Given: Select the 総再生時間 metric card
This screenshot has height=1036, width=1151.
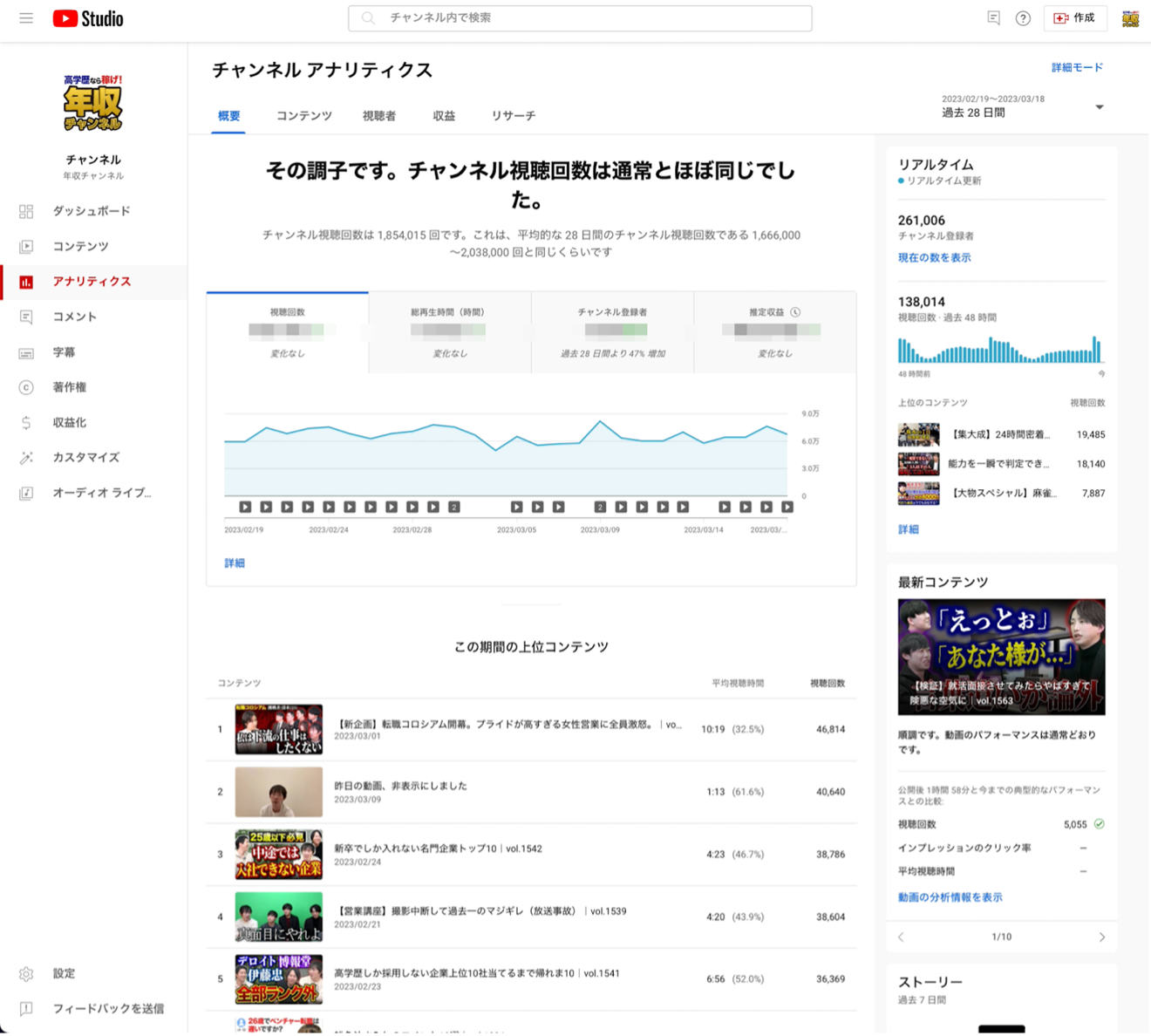Looking at the screenshot, I should click(449, 332).
